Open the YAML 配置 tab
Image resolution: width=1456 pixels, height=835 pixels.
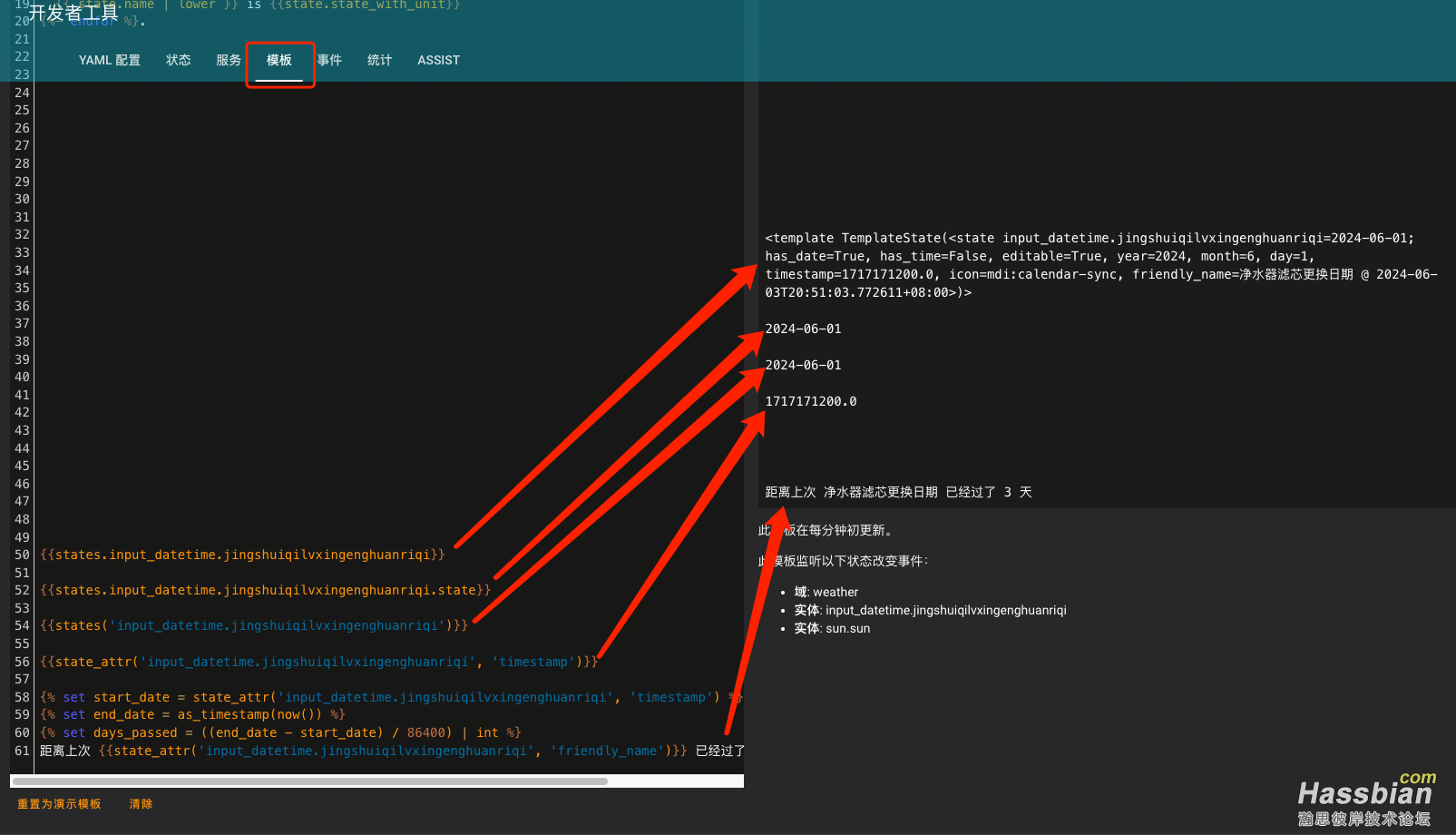click(109, 60)
